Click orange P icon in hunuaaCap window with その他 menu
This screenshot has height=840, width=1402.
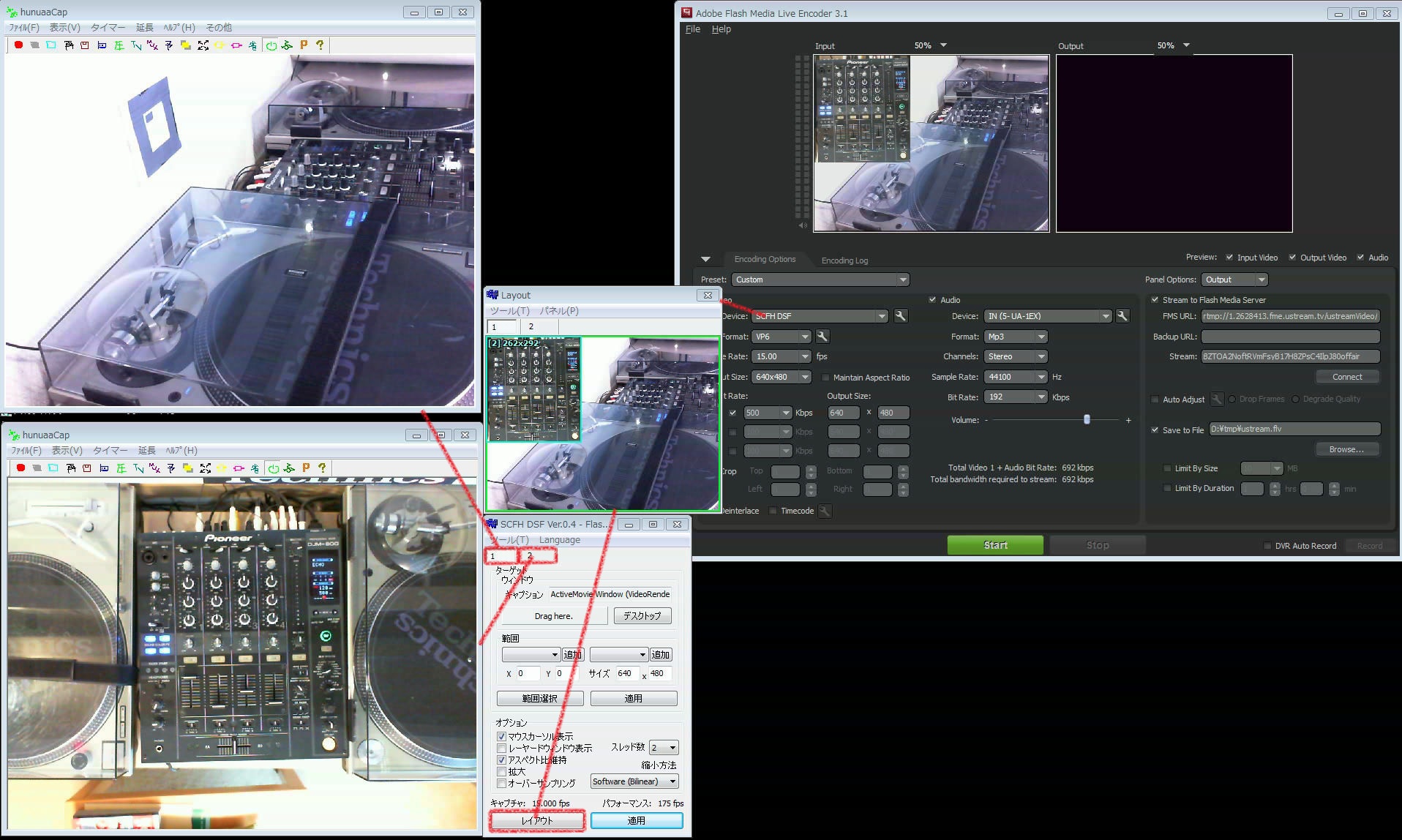click(x=304, y=45)
